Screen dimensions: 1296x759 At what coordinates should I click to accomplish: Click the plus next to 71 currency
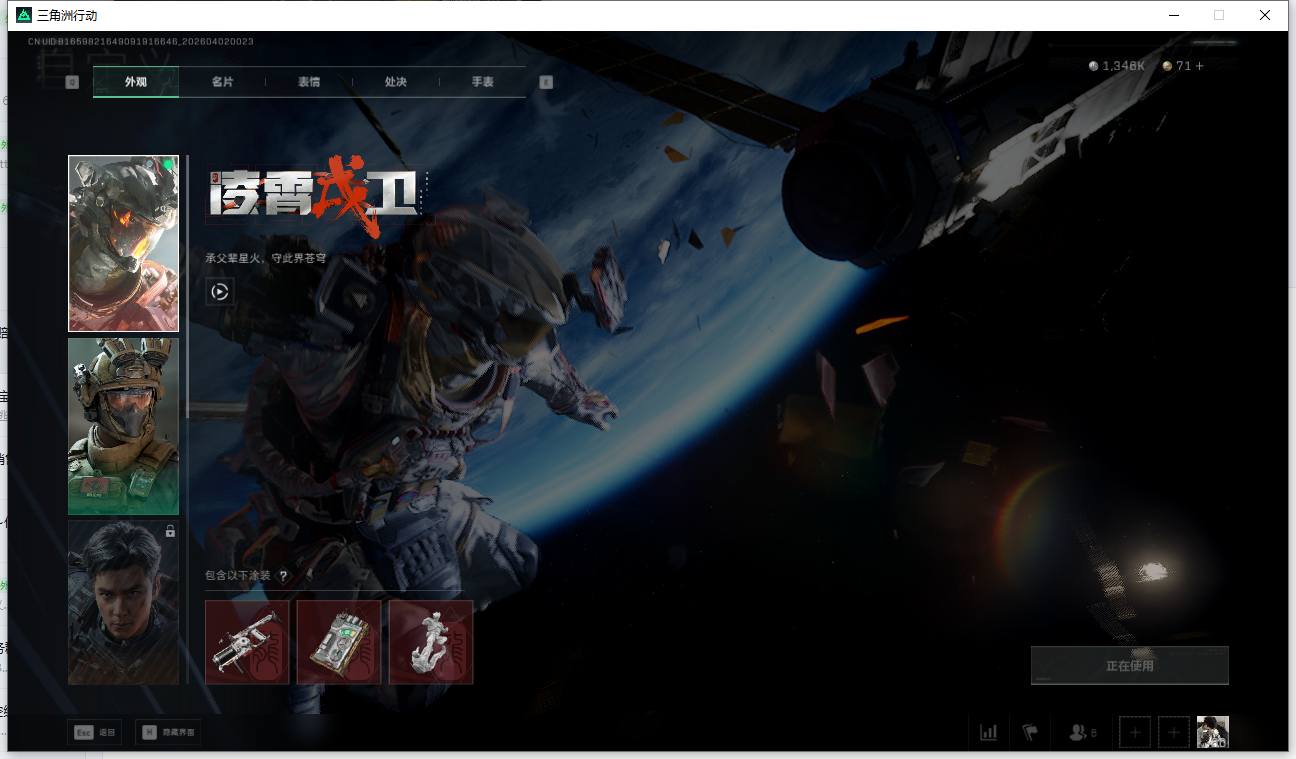[1200, 66]
